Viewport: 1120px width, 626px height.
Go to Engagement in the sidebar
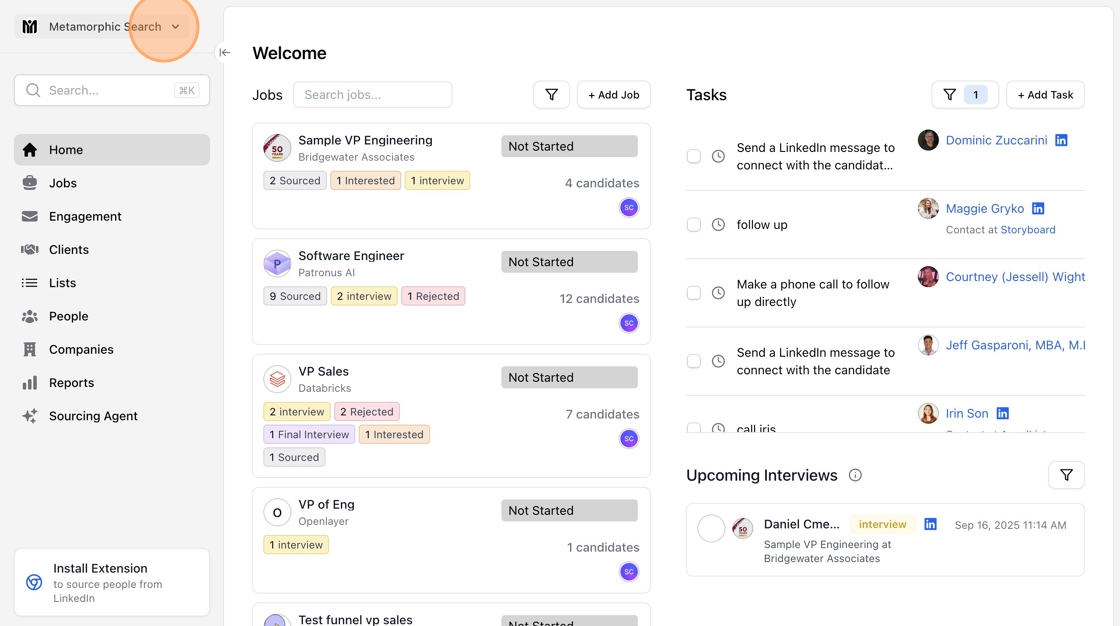coord(85,216)
